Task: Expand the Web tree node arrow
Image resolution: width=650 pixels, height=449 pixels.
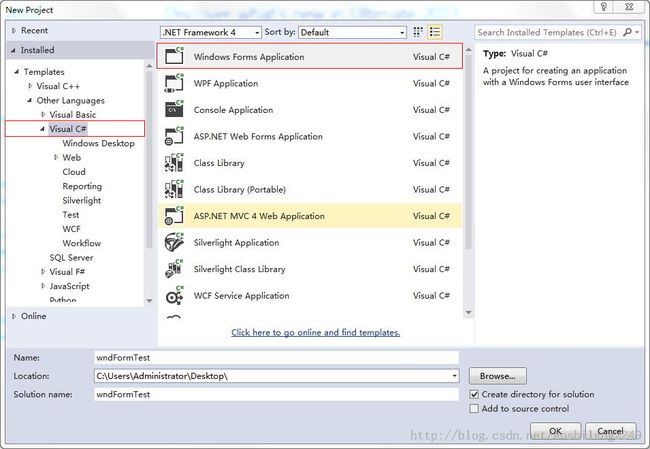Action: coord(56,158)
